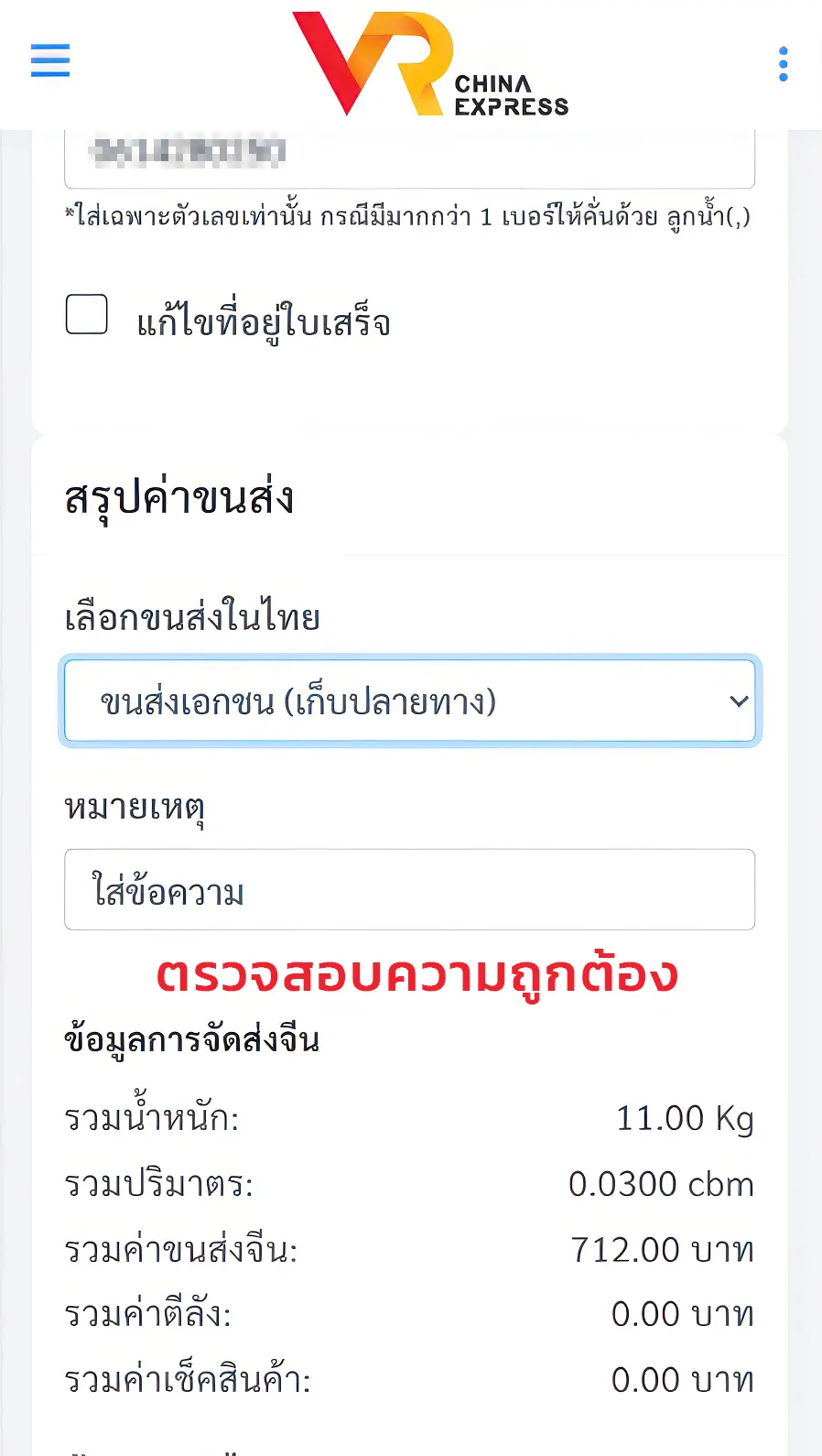Click the blurred phone number input field

[409, 154]
